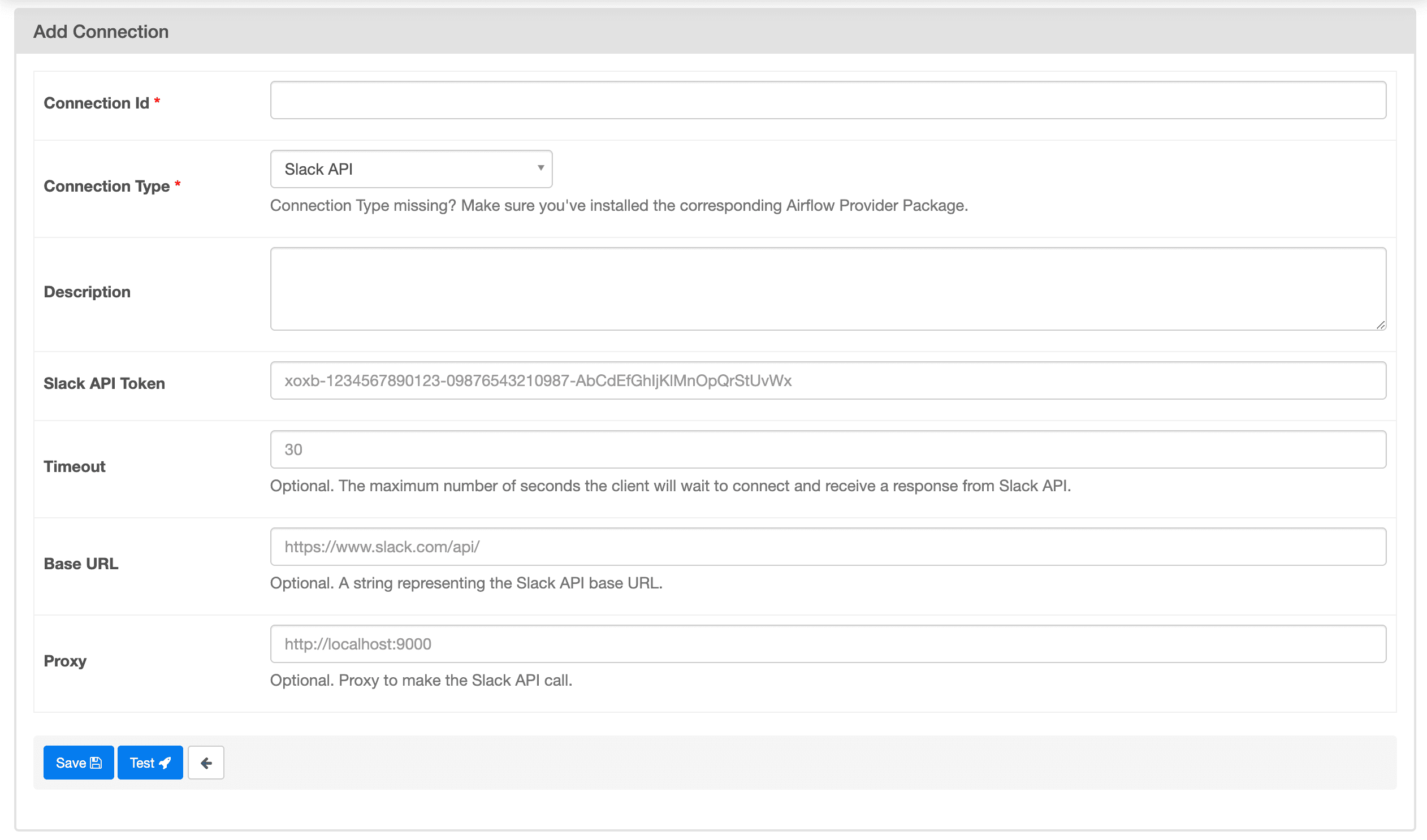
Task: Click the Base URL input field
Action: coord(828,547)
